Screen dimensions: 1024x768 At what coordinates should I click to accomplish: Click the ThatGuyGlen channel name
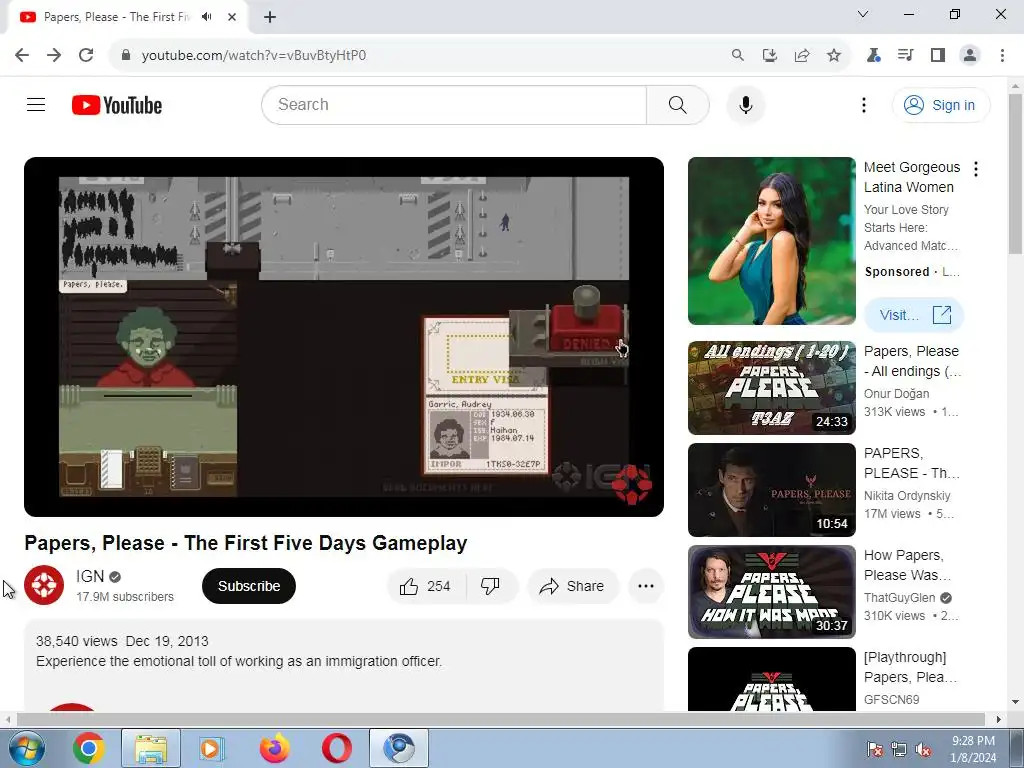pyautogui.click(x=899, y=598)
